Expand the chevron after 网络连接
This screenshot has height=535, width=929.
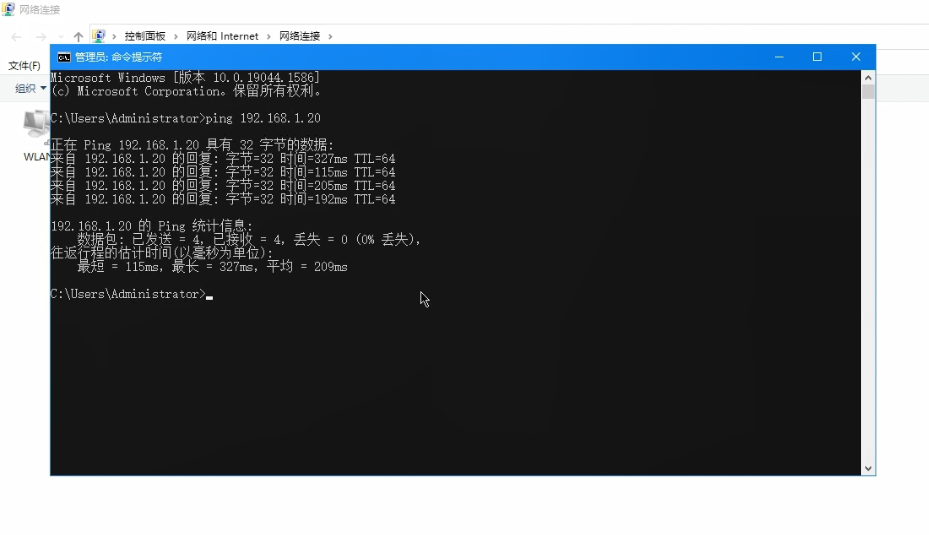[330, 37]
